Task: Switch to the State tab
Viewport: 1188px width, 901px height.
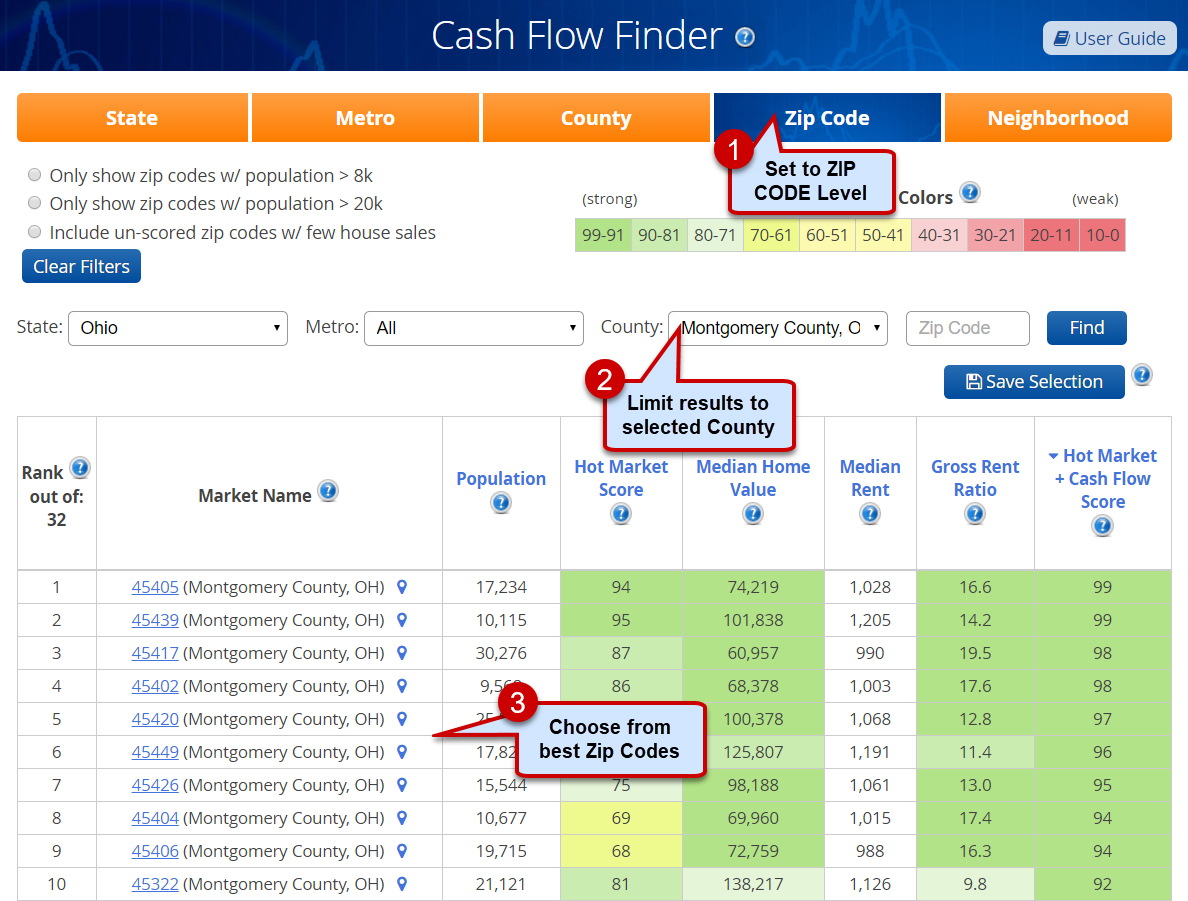Action: 132,117
